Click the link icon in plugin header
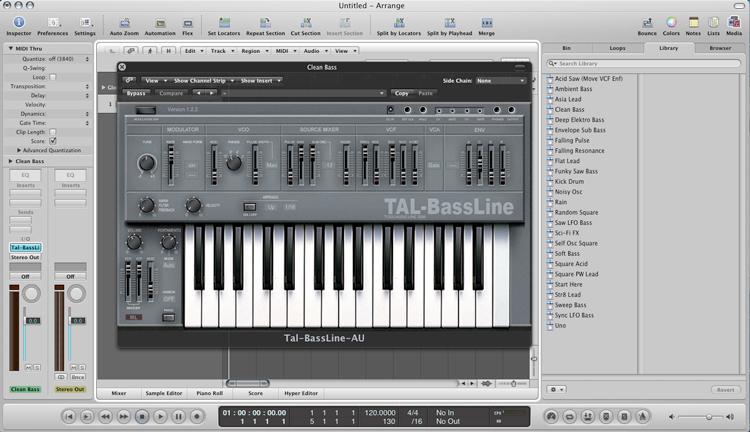 point(130,80)
